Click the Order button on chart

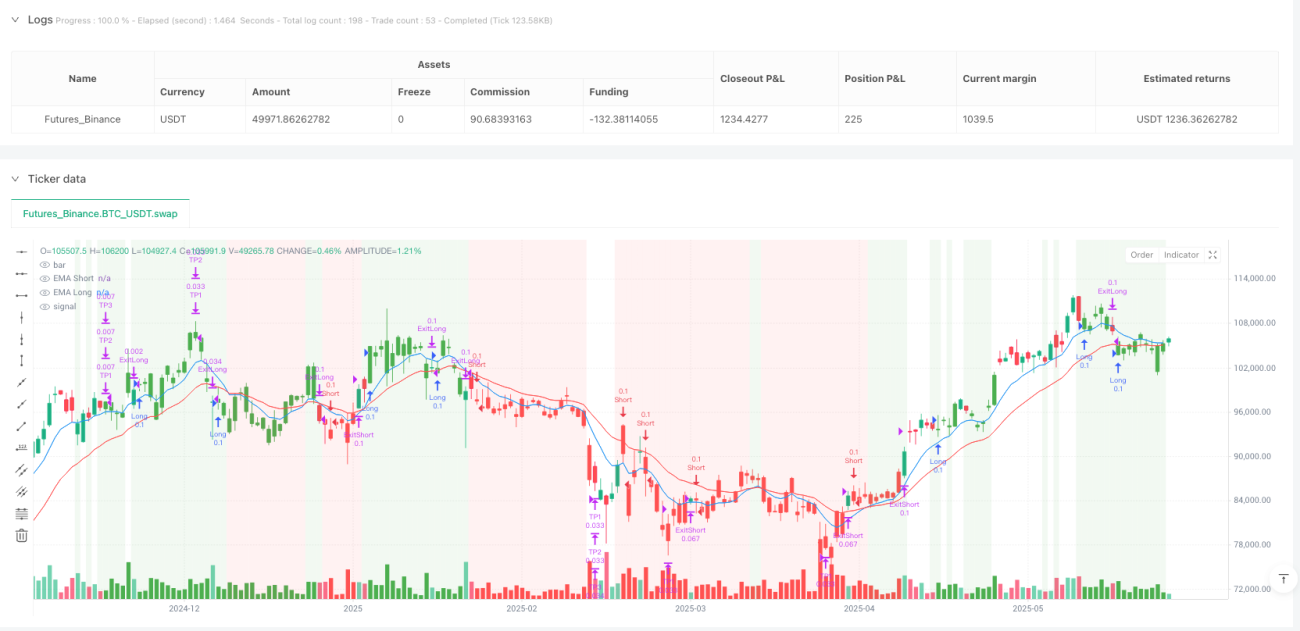1142,255
